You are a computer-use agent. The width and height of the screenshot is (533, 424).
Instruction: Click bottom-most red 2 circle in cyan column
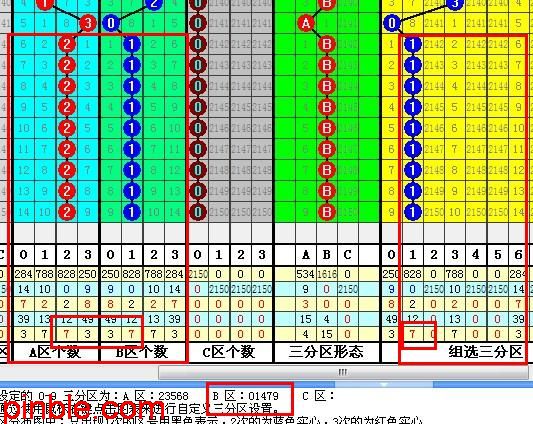point(67,212)
